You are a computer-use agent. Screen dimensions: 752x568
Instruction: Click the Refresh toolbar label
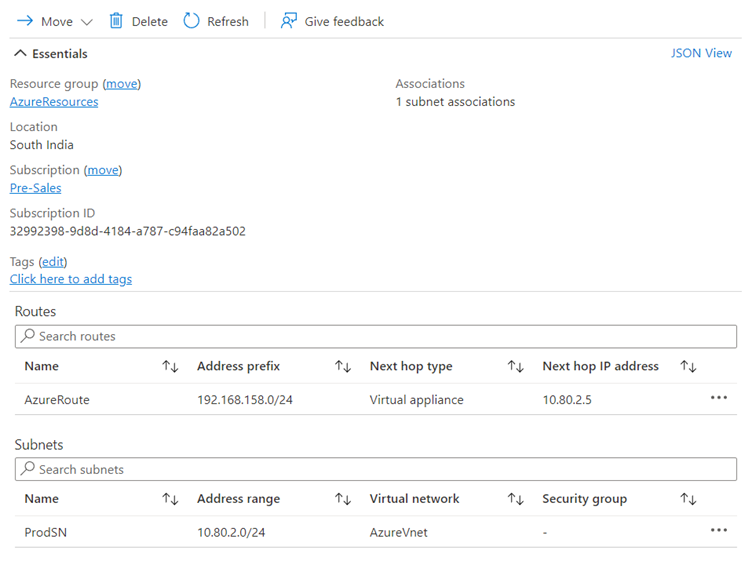[x=228, y=22]
